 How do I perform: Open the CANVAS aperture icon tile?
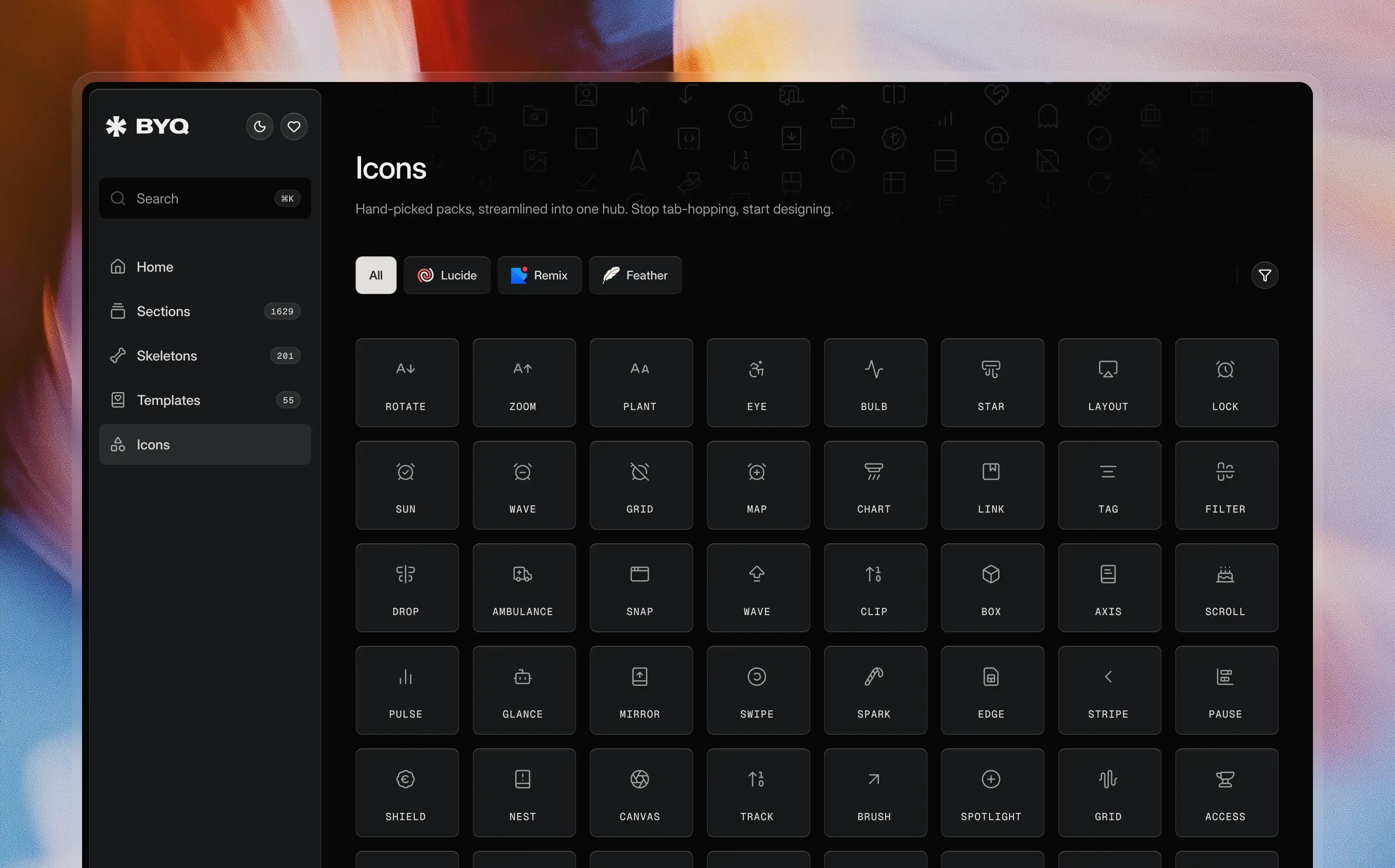(x=640, y=793)
